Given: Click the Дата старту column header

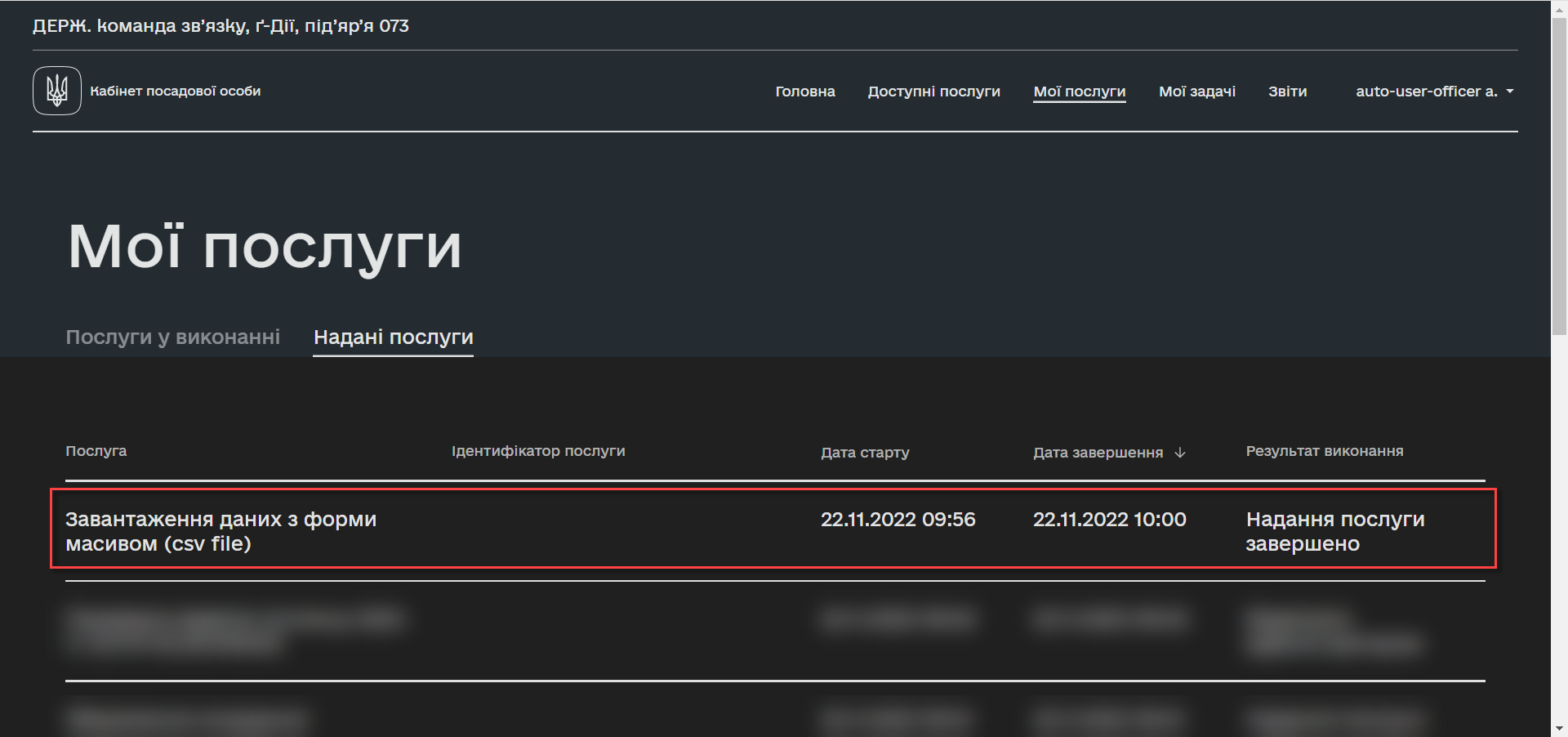Looking at the screenshot, I should coord(865,453).
